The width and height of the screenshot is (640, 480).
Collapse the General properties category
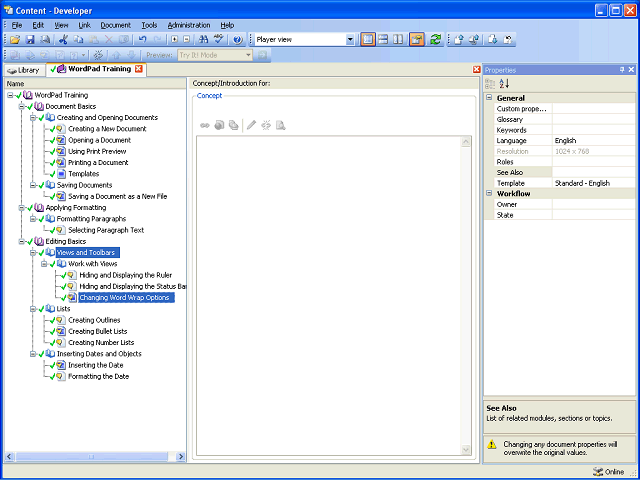tap(489, 98)
